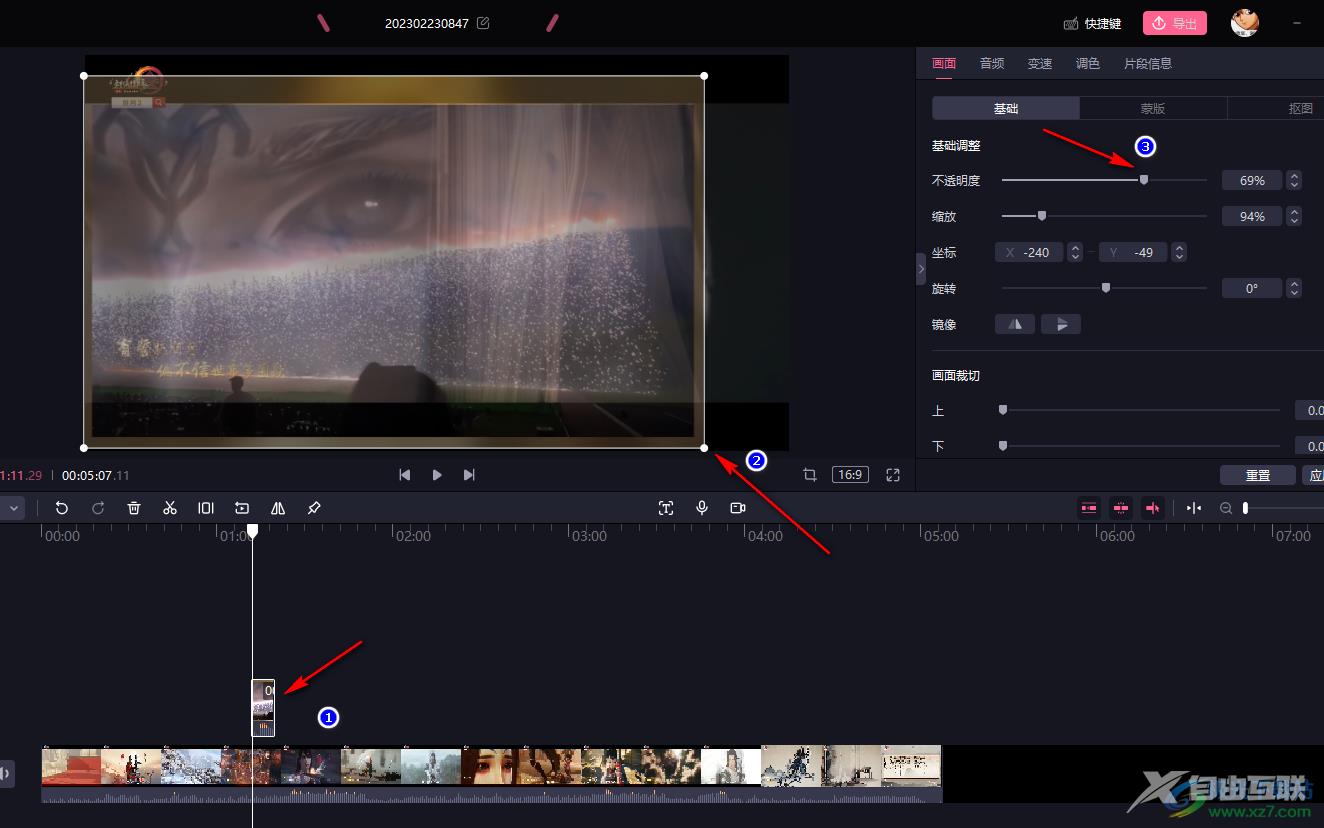Open user profile avatar

(x=1244, y=22)
